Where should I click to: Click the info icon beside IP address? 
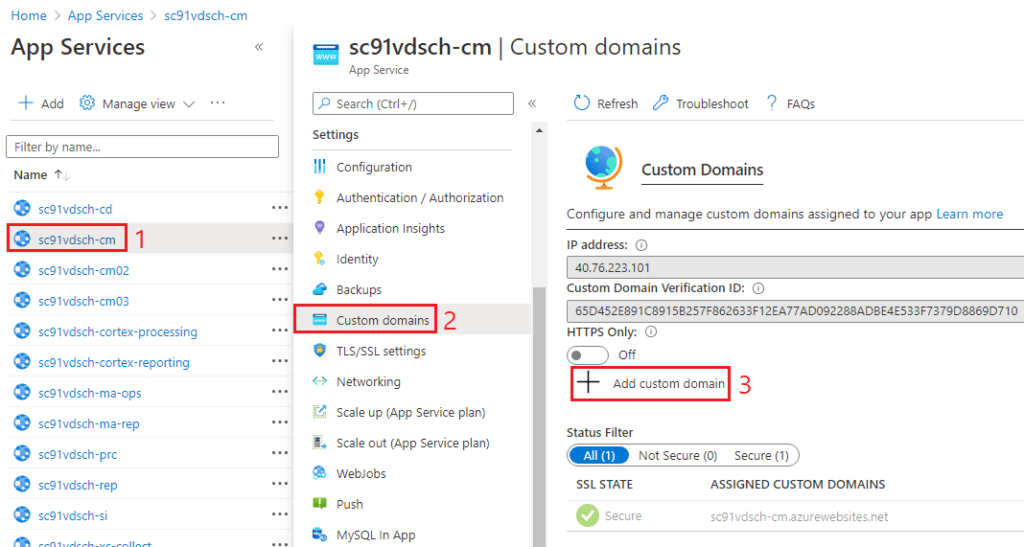click(641, 245)
